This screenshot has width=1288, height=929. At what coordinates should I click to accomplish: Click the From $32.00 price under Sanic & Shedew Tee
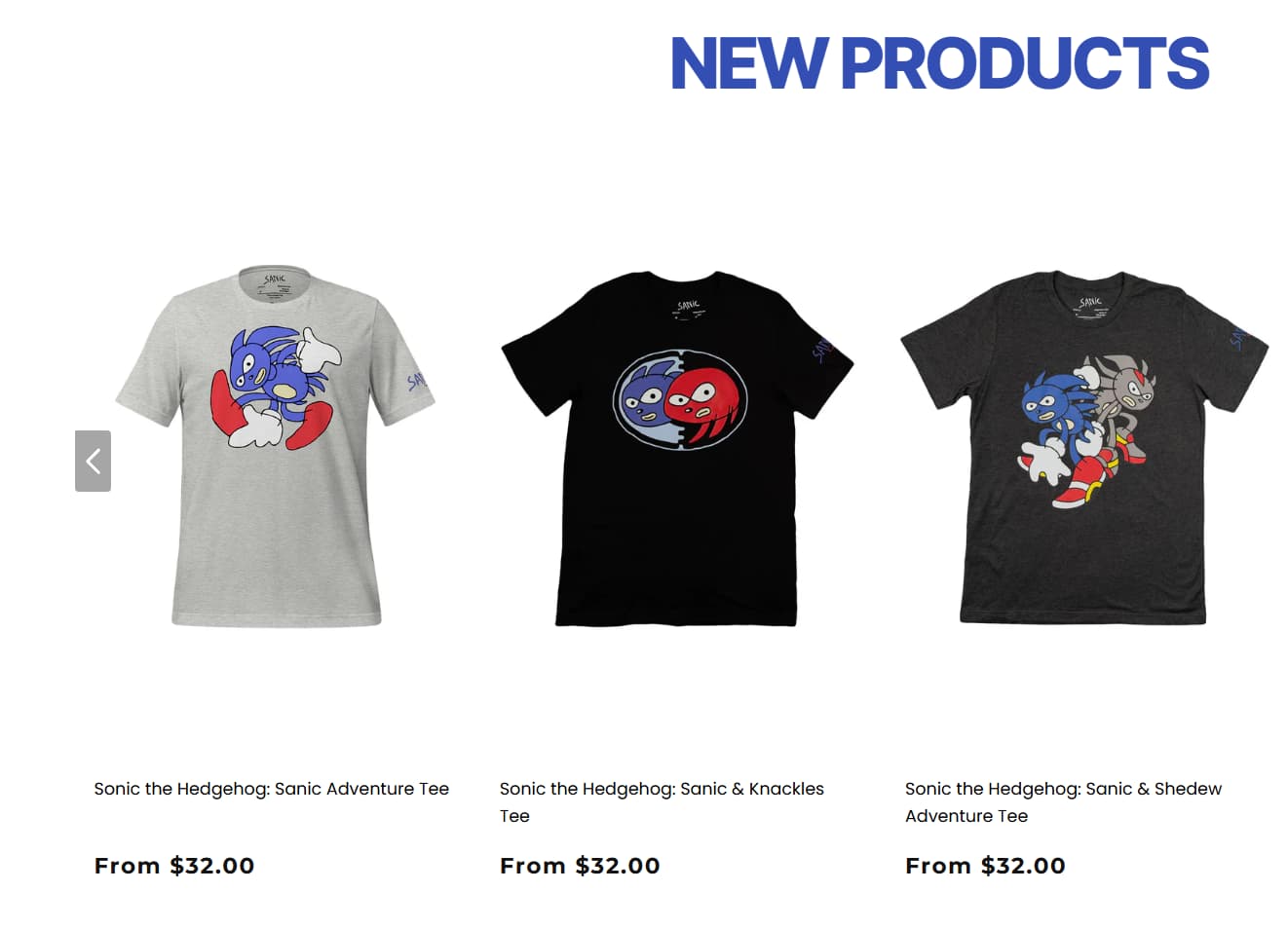985,866
